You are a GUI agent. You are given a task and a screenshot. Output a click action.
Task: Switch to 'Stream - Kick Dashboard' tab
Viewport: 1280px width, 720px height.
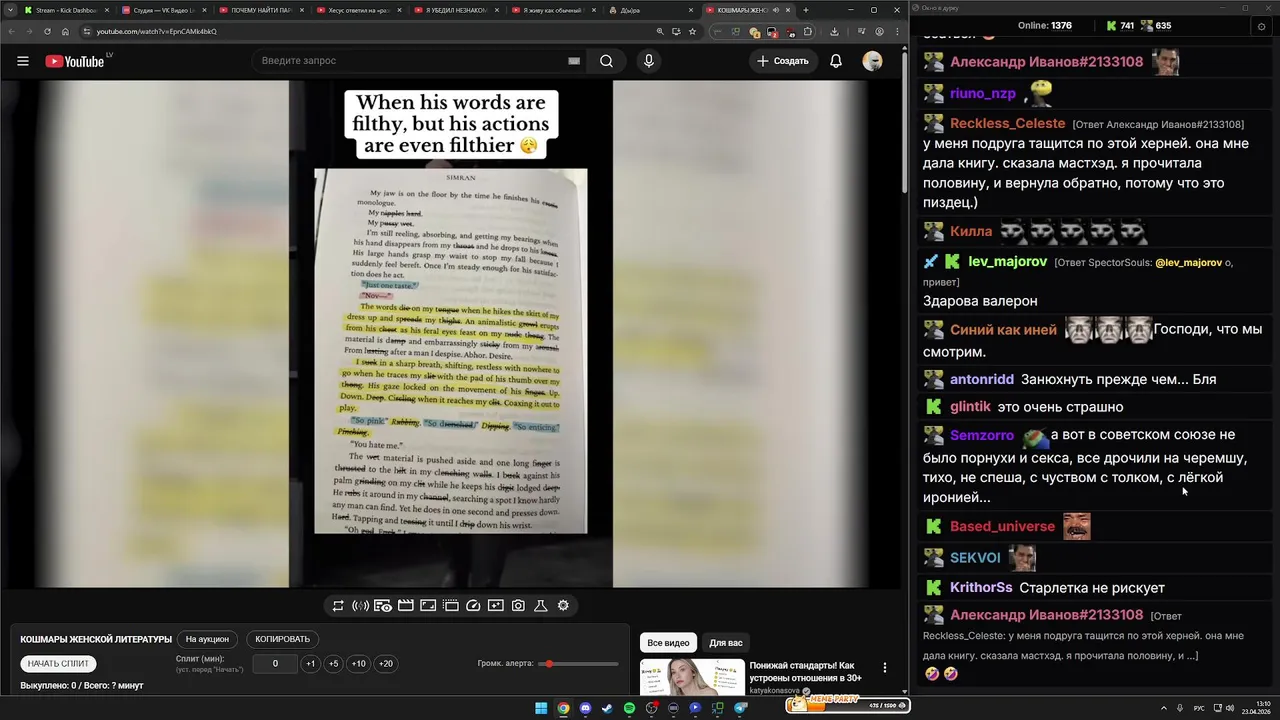click(64, 10)
